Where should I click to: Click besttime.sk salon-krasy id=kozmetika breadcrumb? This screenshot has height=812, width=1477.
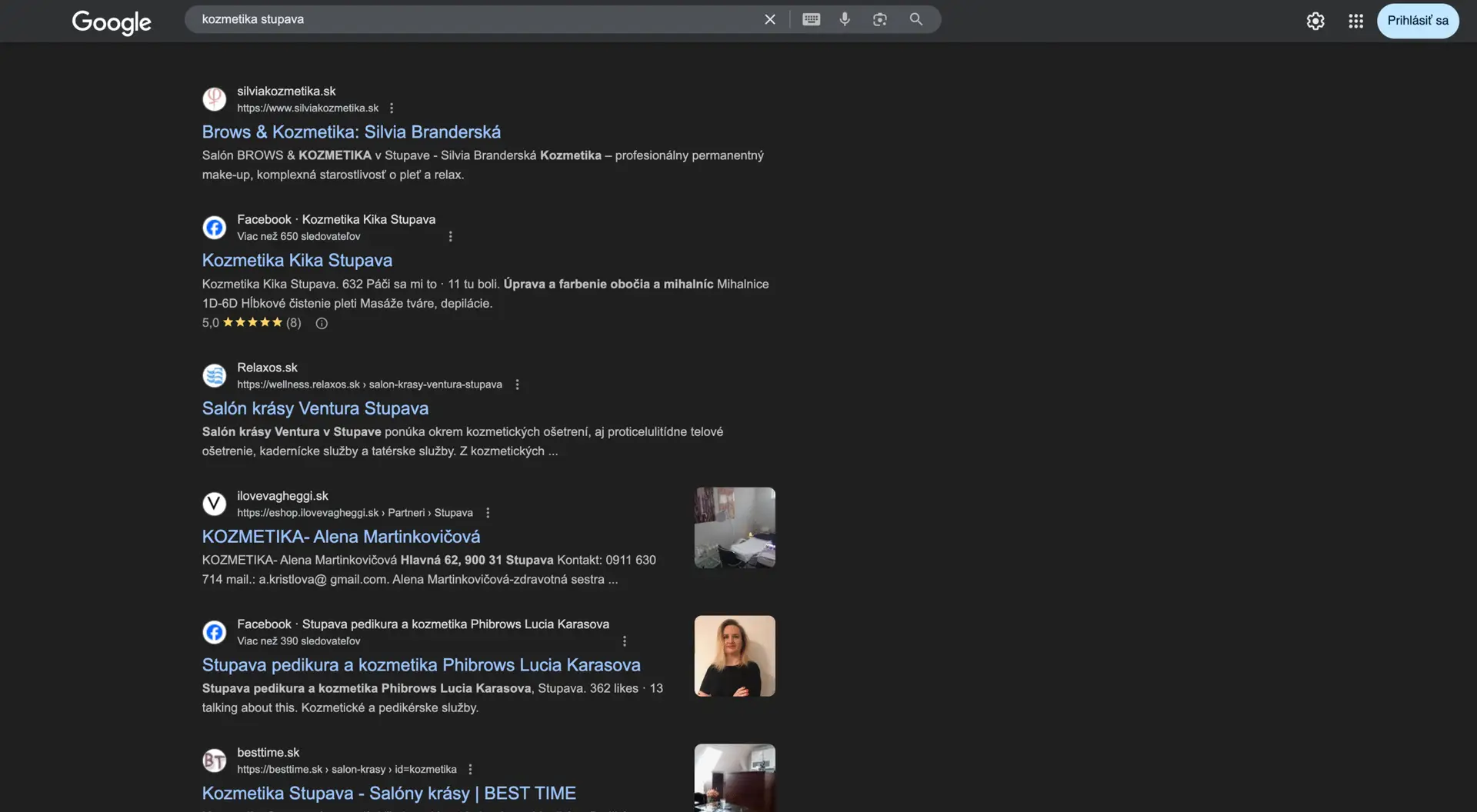(x=347, y=770)
